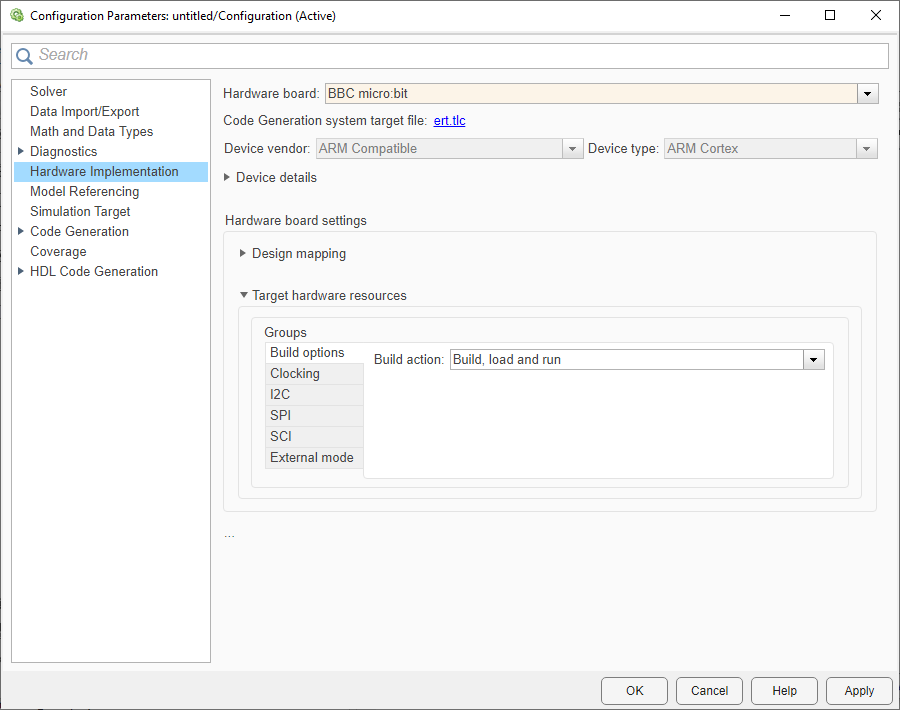Open the ert.tlc target file link
Viewport: 900px width, 713px height.
click(x=449, y=121)
